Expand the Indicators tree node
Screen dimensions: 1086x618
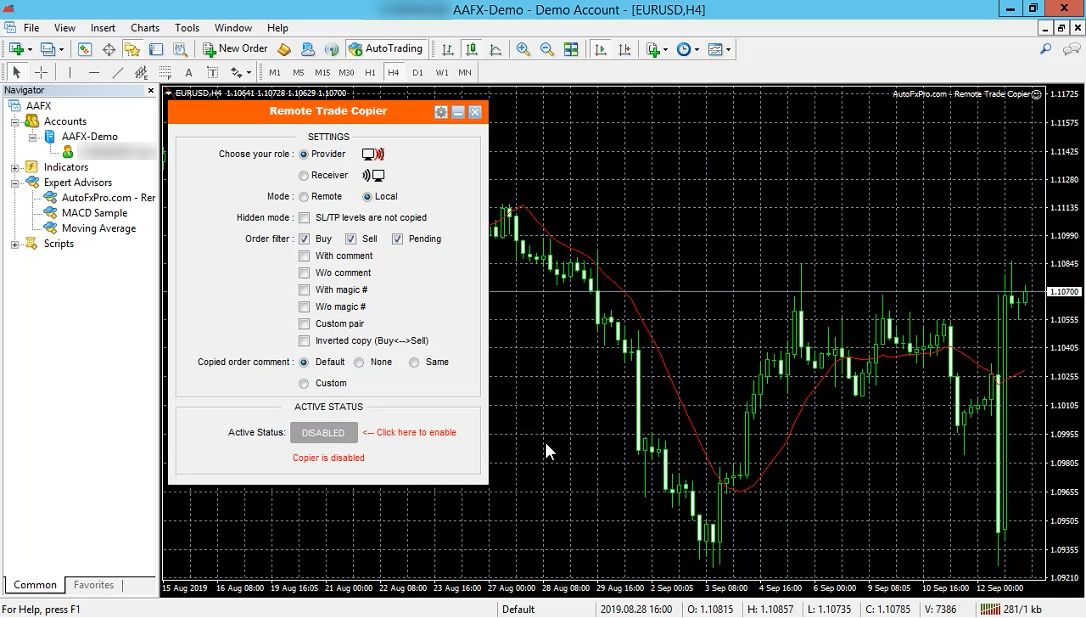pos(15,168)
